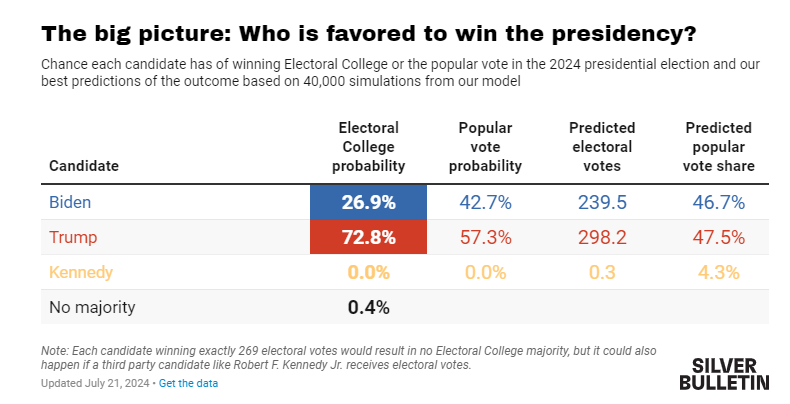Select the No majority row label
Screen dimensions: 790x404
point(92,307)
